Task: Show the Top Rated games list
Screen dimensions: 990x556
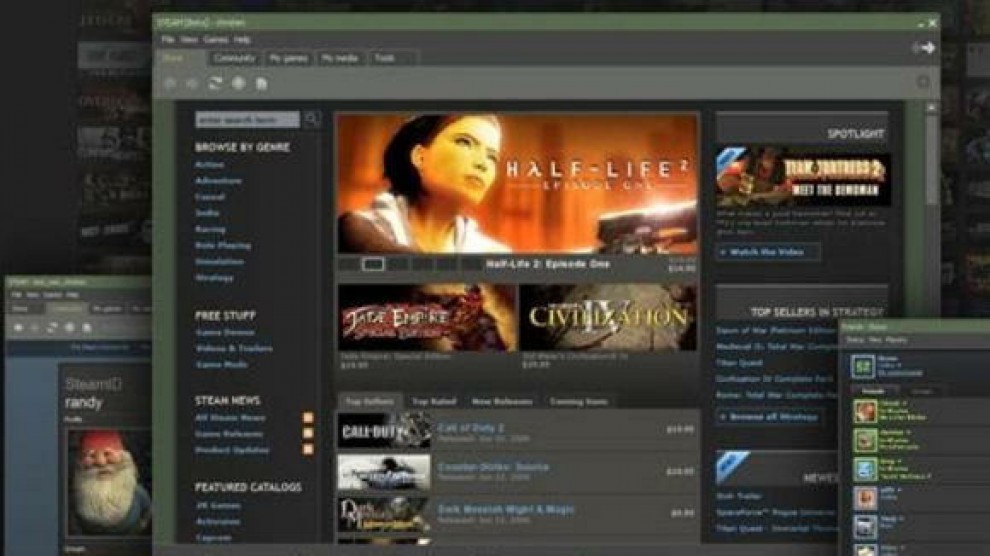Action: 434,401
